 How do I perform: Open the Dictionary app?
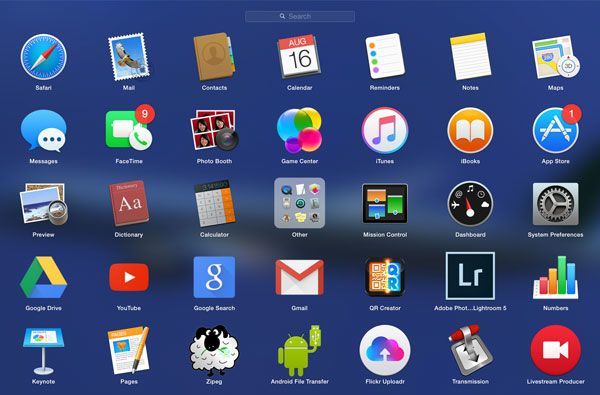129,203
